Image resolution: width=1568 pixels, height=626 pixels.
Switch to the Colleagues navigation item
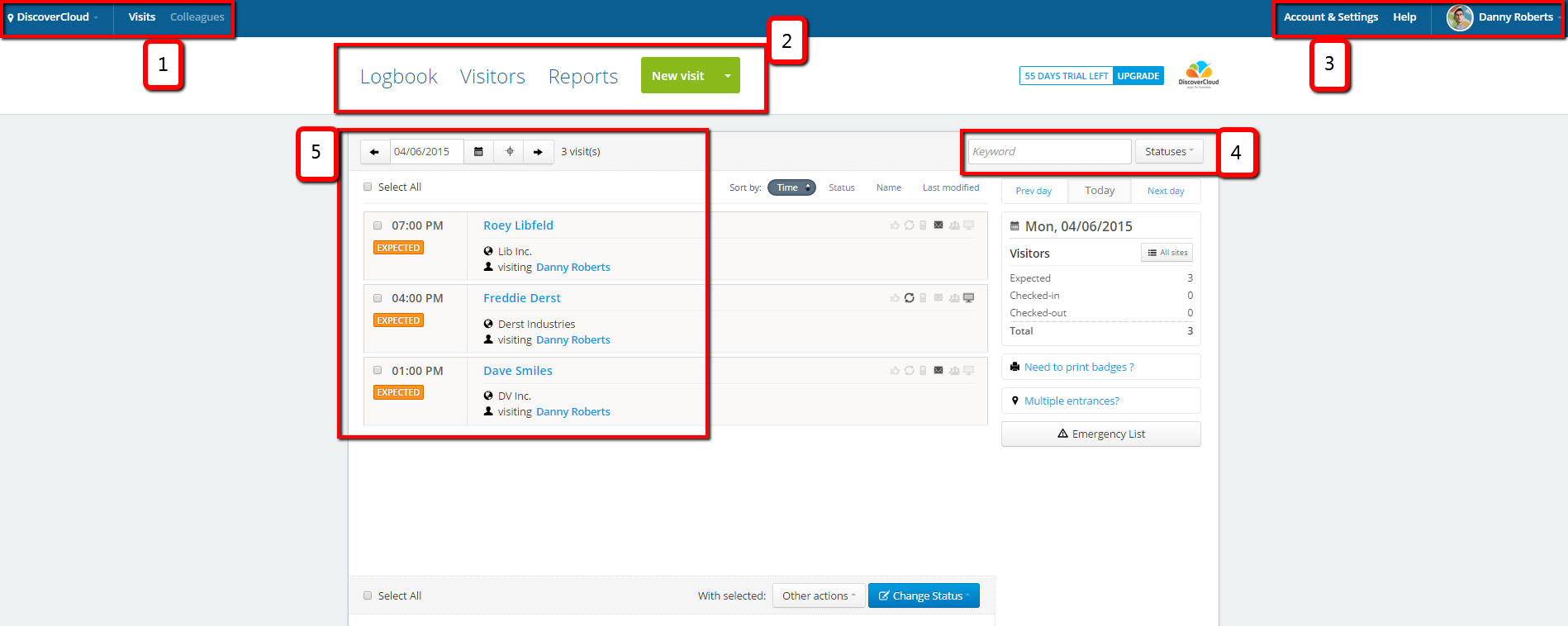[x=197, y=17]
